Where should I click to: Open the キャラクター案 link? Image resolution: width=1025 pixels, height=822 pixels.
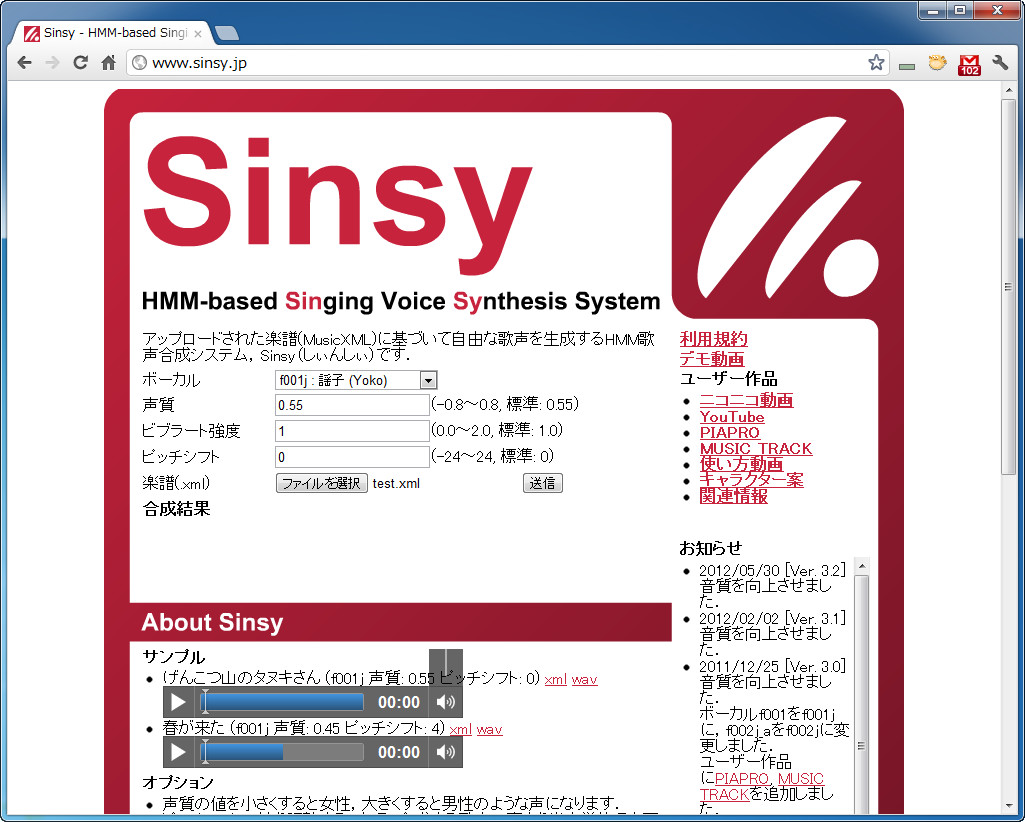click(x=751, y=480)
